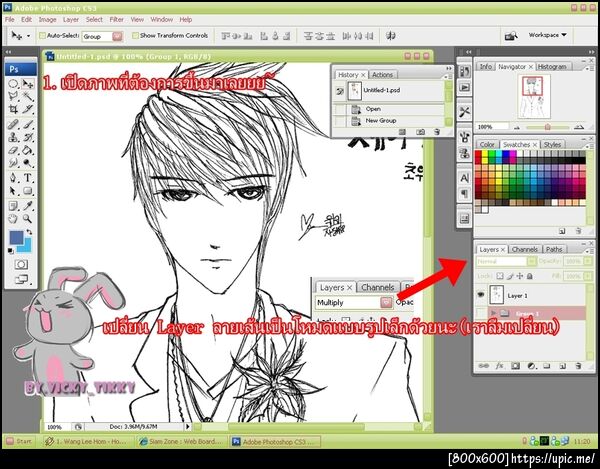The image size is (600, 469).
Task: Open the Window menu
Action: 161,19
